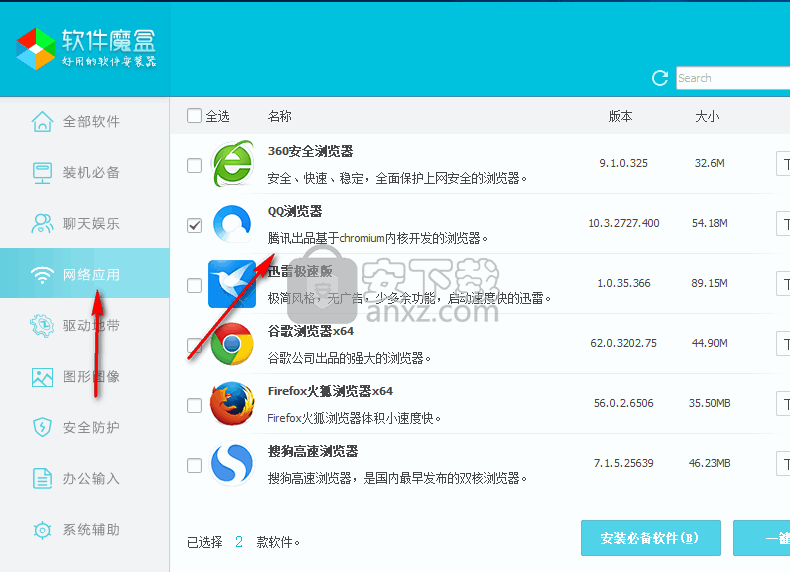Click into the Search input field

[x=733, y=78]
